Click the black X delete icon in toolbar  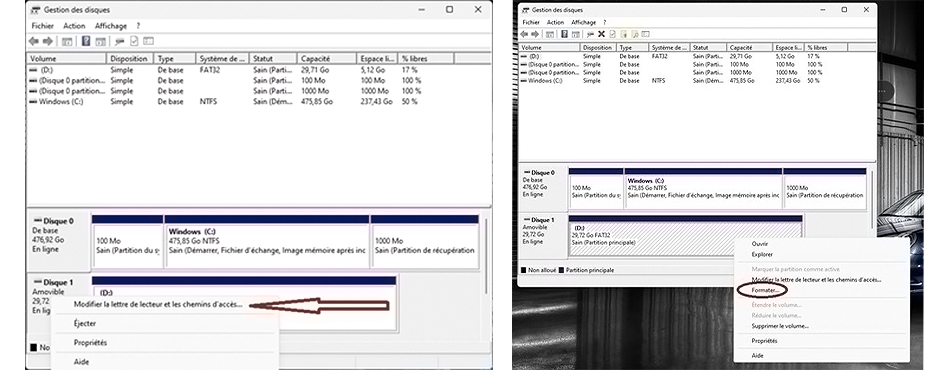click(x=602, y=34)
